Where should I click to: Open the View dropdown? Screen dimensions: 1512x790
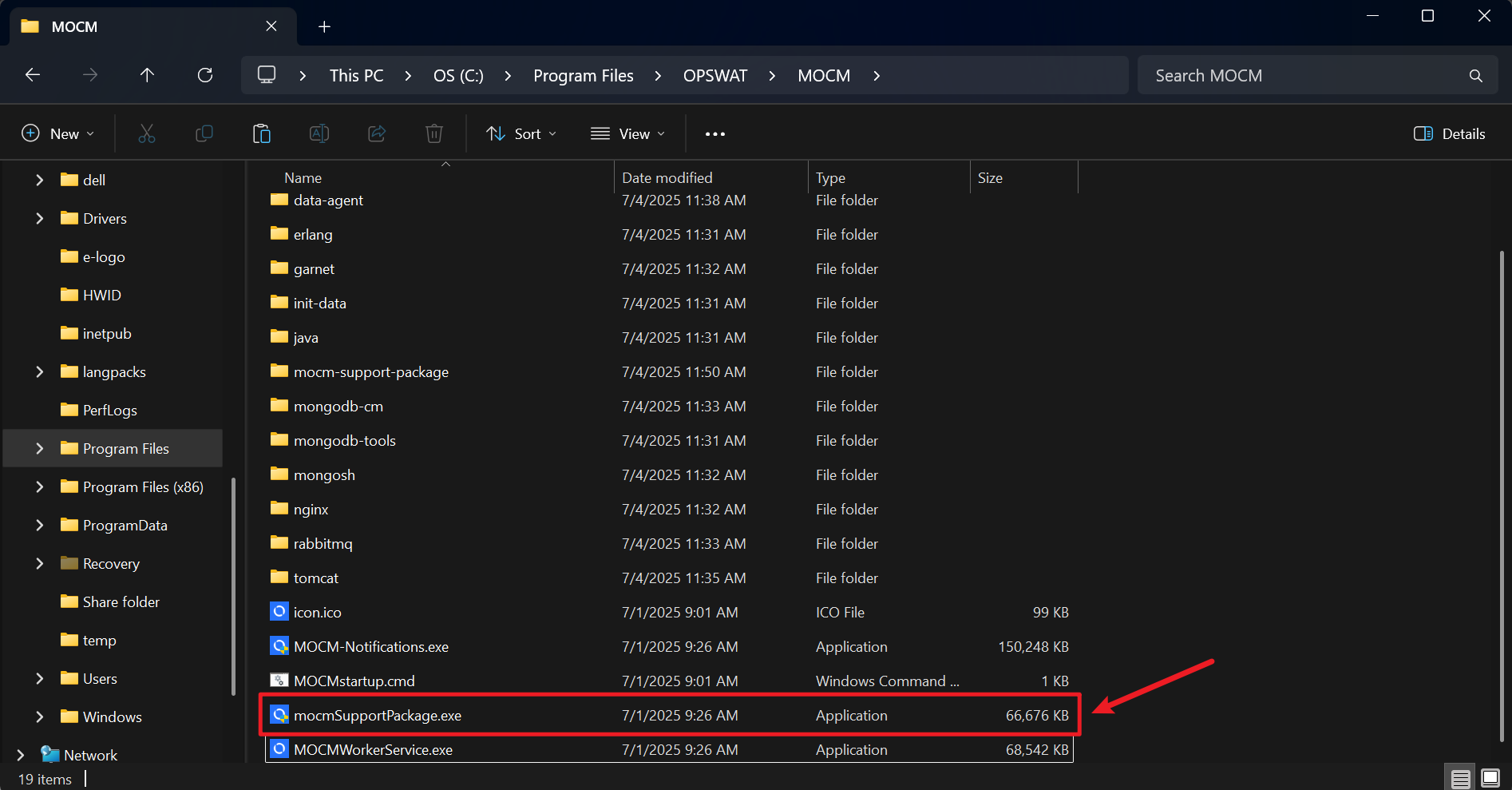[627, 133]
